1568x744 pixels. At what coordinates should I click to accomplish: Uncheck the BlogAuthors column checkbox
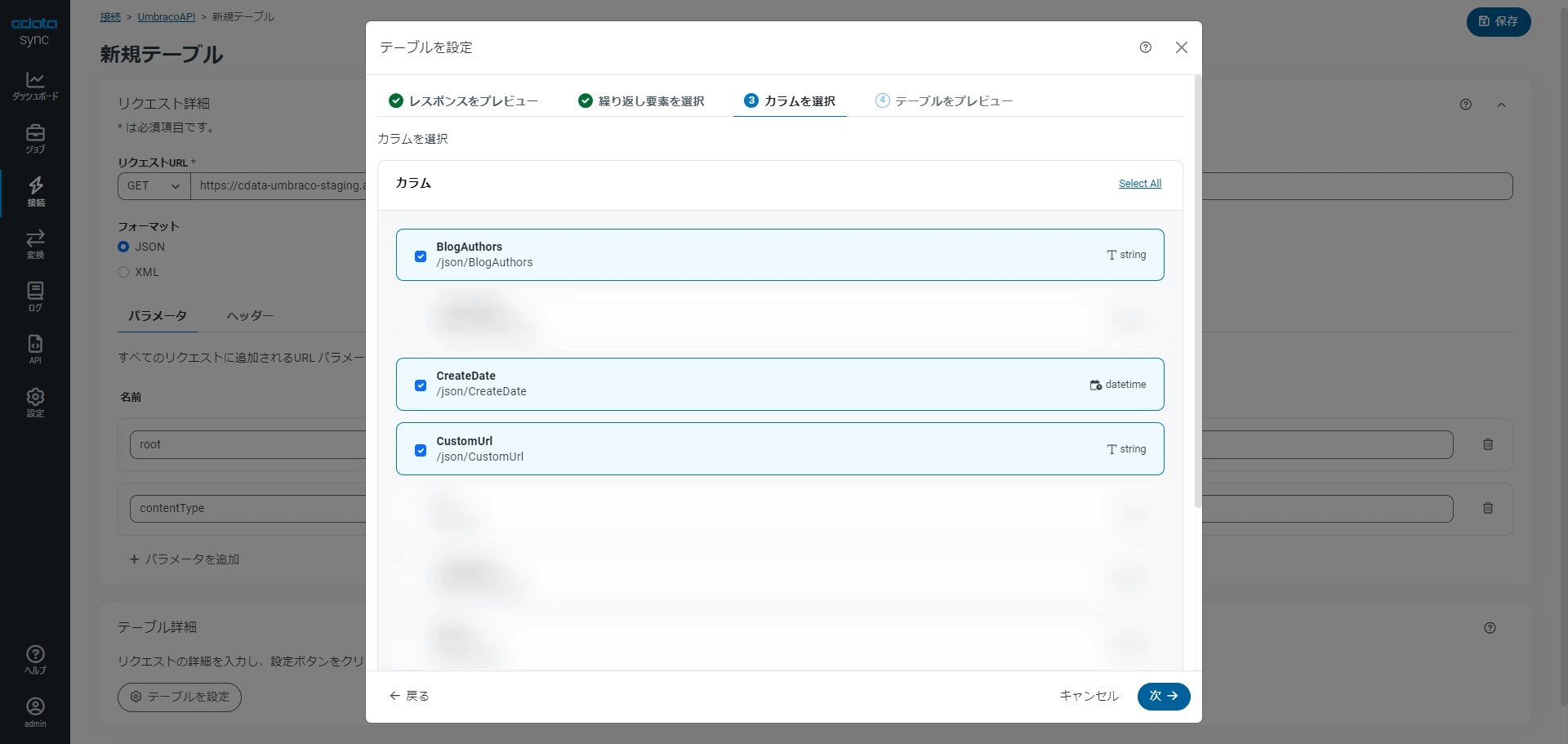[x=421, y=256]
